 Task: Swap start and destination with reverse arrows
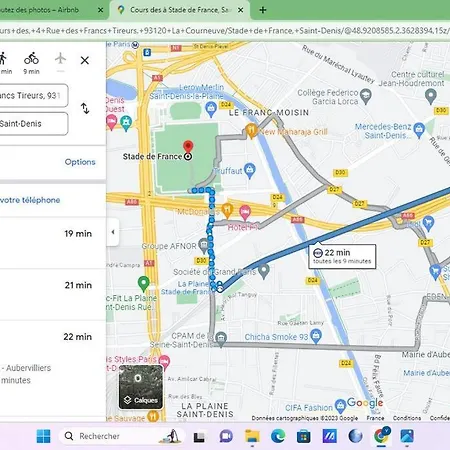(85, 109)
